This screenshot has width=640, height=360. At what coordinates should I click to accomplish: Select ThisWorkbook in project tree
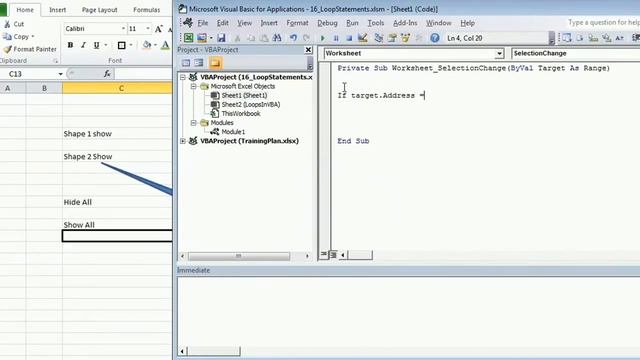(x=241, y=113)
